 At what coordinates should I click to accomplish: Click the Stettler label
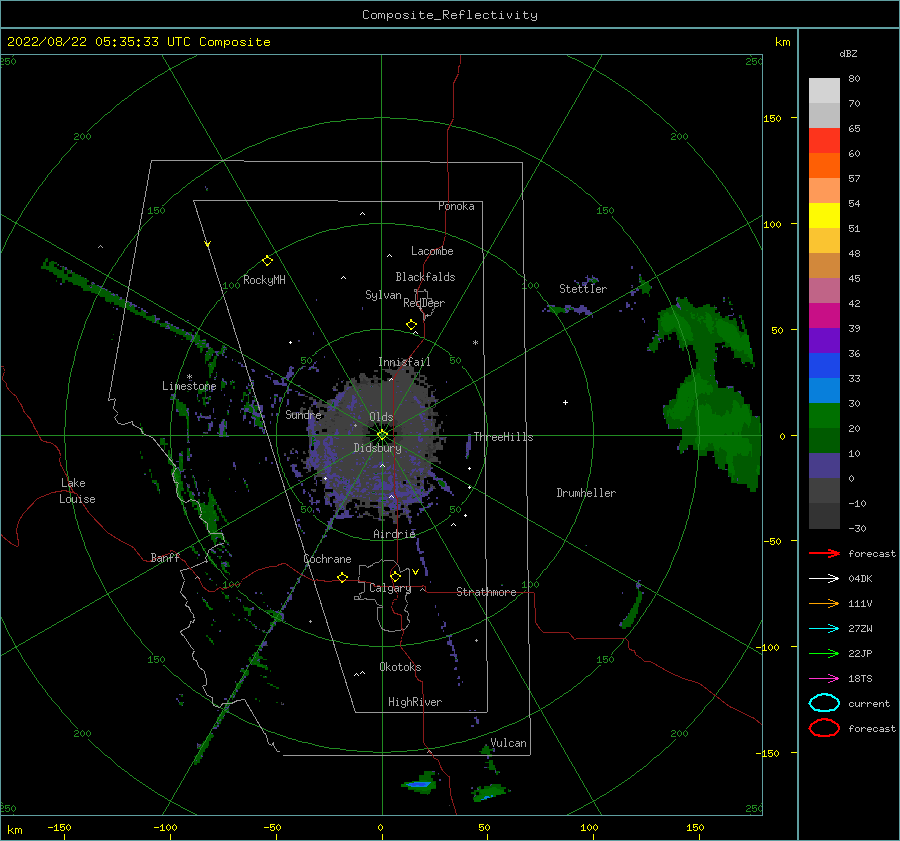click(x=583, y=289)
